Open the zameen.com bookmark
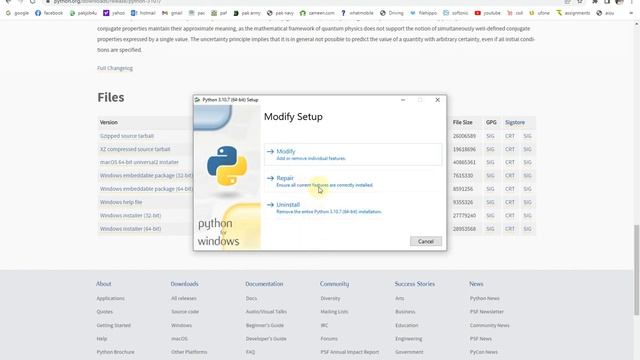This screenshot has height=360, width=640. [317, 13]
